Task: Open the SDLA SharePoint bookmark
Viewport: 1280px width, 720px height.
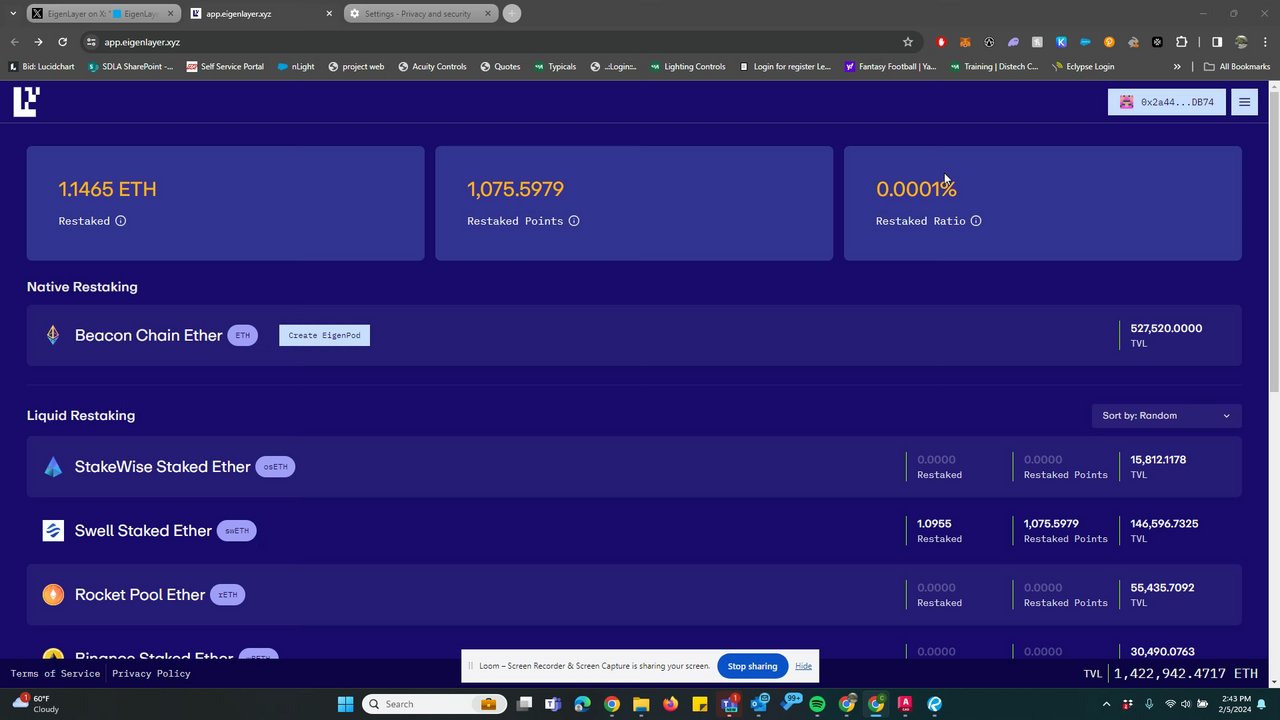Action: tap(130, 67)
